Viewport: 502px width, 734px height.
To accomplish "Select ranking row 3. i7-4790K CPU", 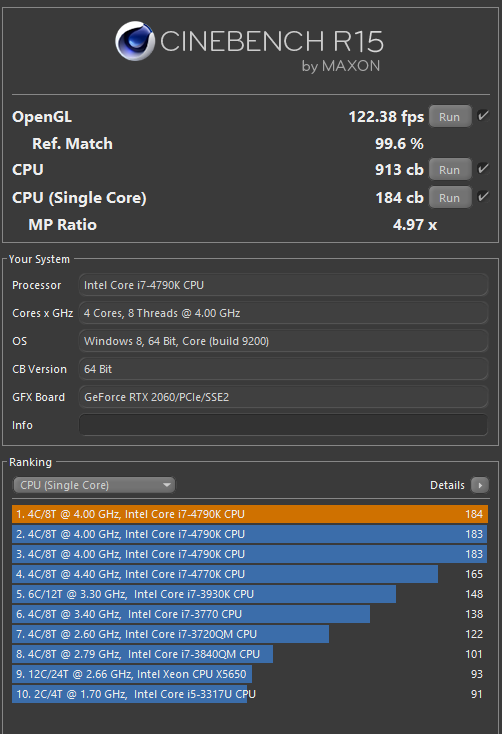I will pyautogui.click(x=250, y=554).
